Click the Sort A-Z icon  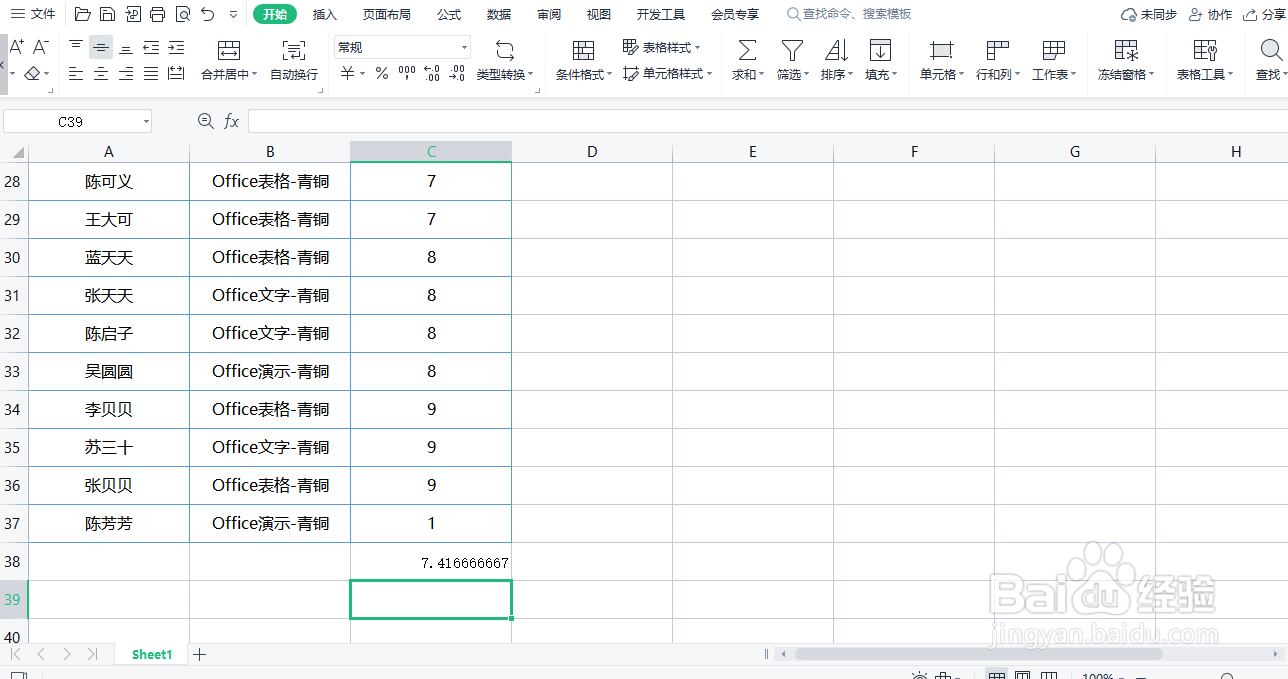point(836,50)
